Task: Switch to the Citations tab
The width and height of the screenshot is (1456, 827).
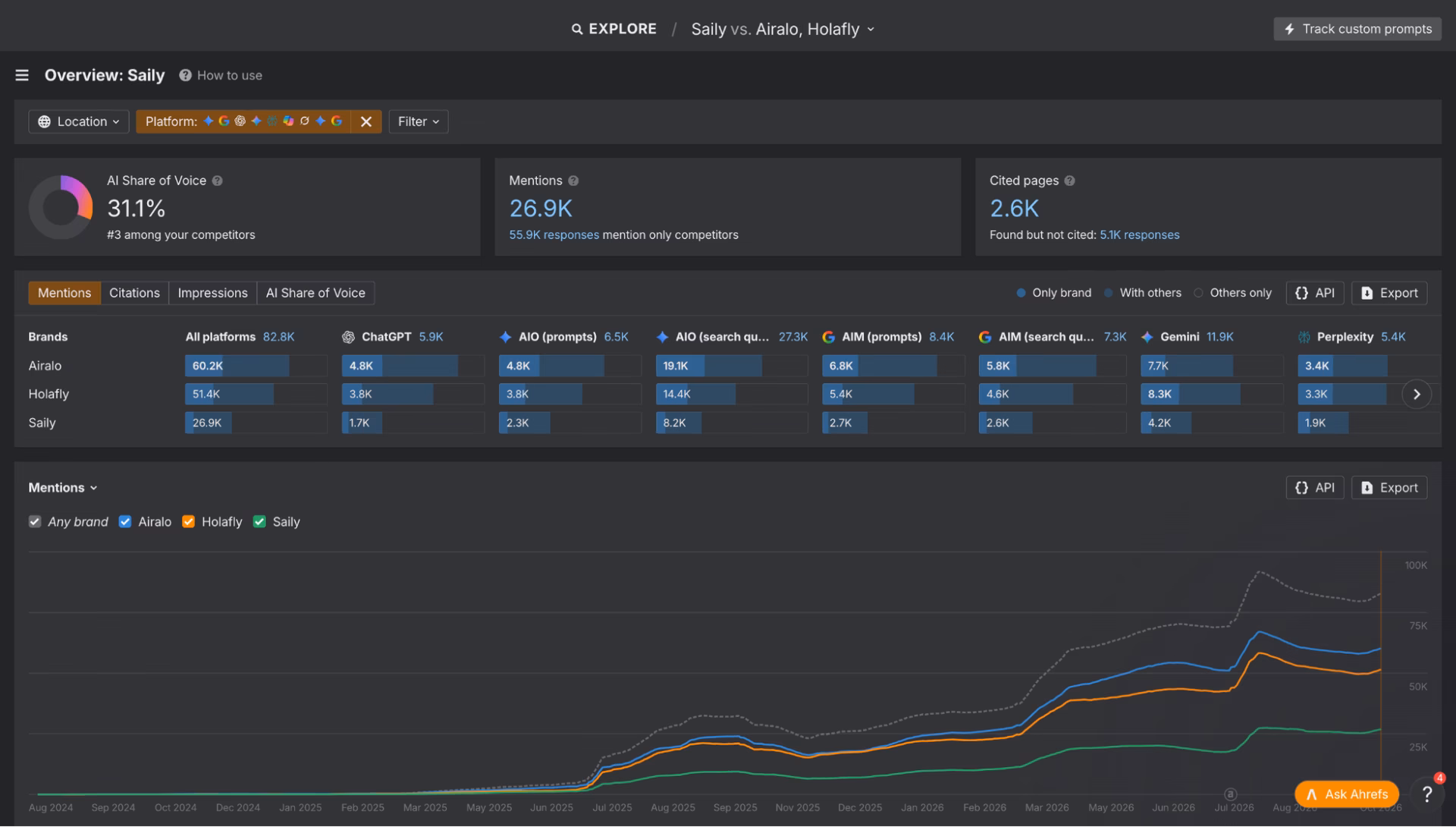Action: (x=134, y=293)
